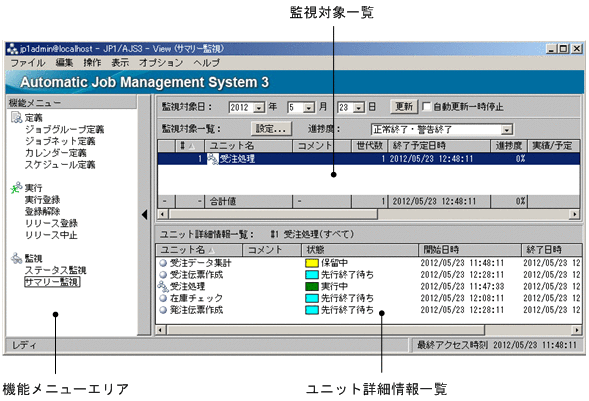This screenshot has height=401, width=589.
Task: Click the 設定... button
Action: (271, 129)
